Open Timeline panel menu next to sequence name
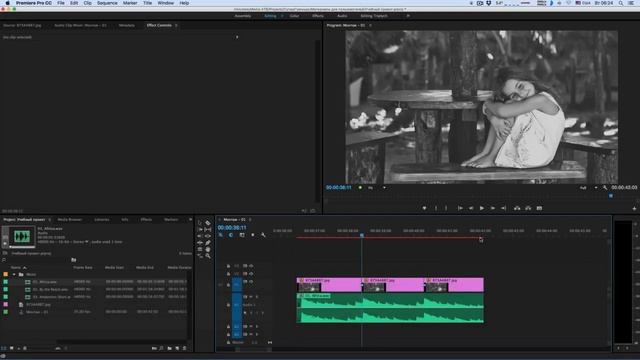 tap(250, 220)
